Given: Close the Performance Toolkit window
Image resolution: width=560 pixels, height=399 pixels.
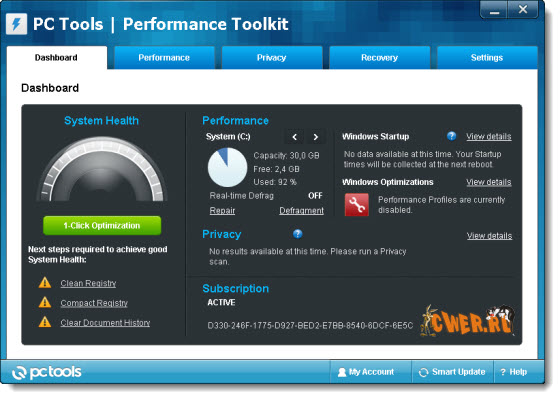Looking at the screenshot, I should click(x=523, y=9).
